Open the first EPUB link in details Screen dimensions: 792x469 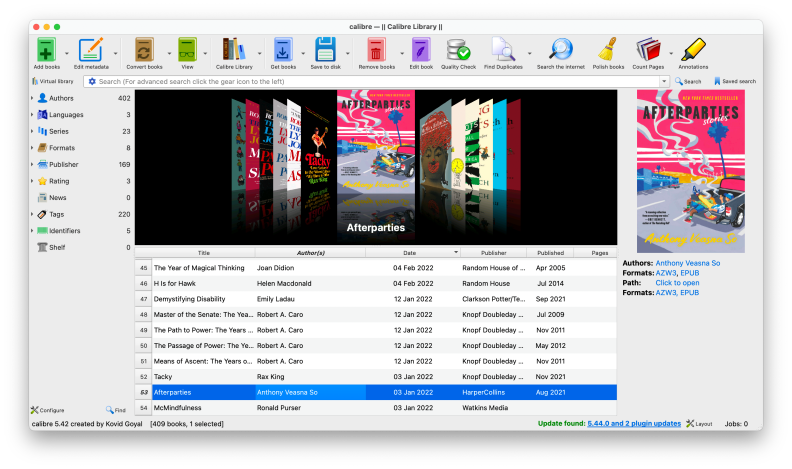point(689,273)
